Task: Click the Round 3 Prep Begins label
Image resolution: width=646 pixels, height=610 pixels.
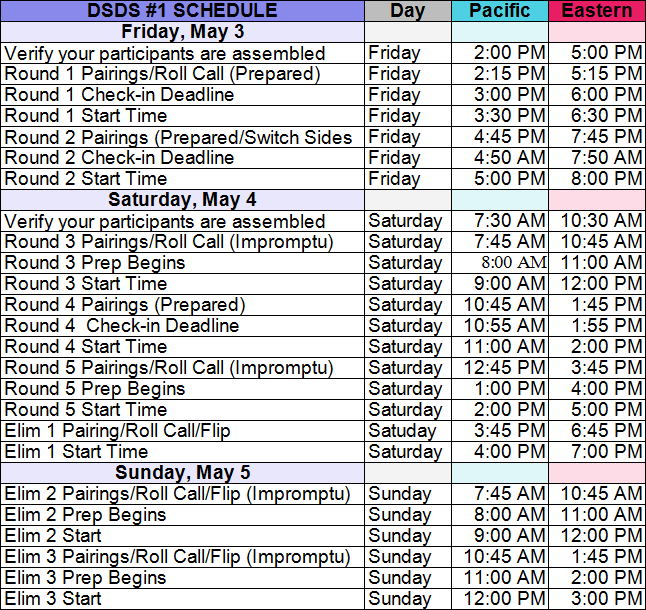Action: (x=95, y=263)
